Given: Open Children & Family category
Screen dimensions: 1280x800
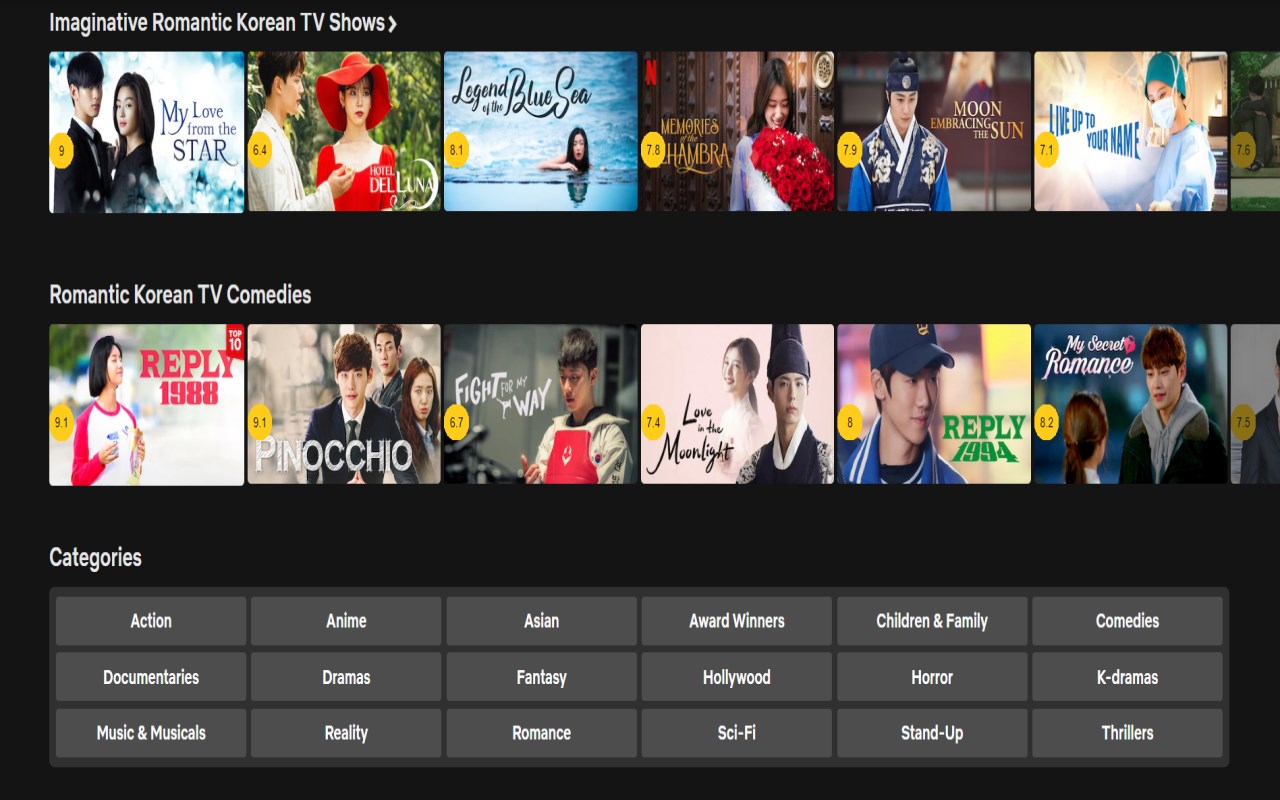Looking at the screenshot, I should pyautogui.click(x=932, y=621).
